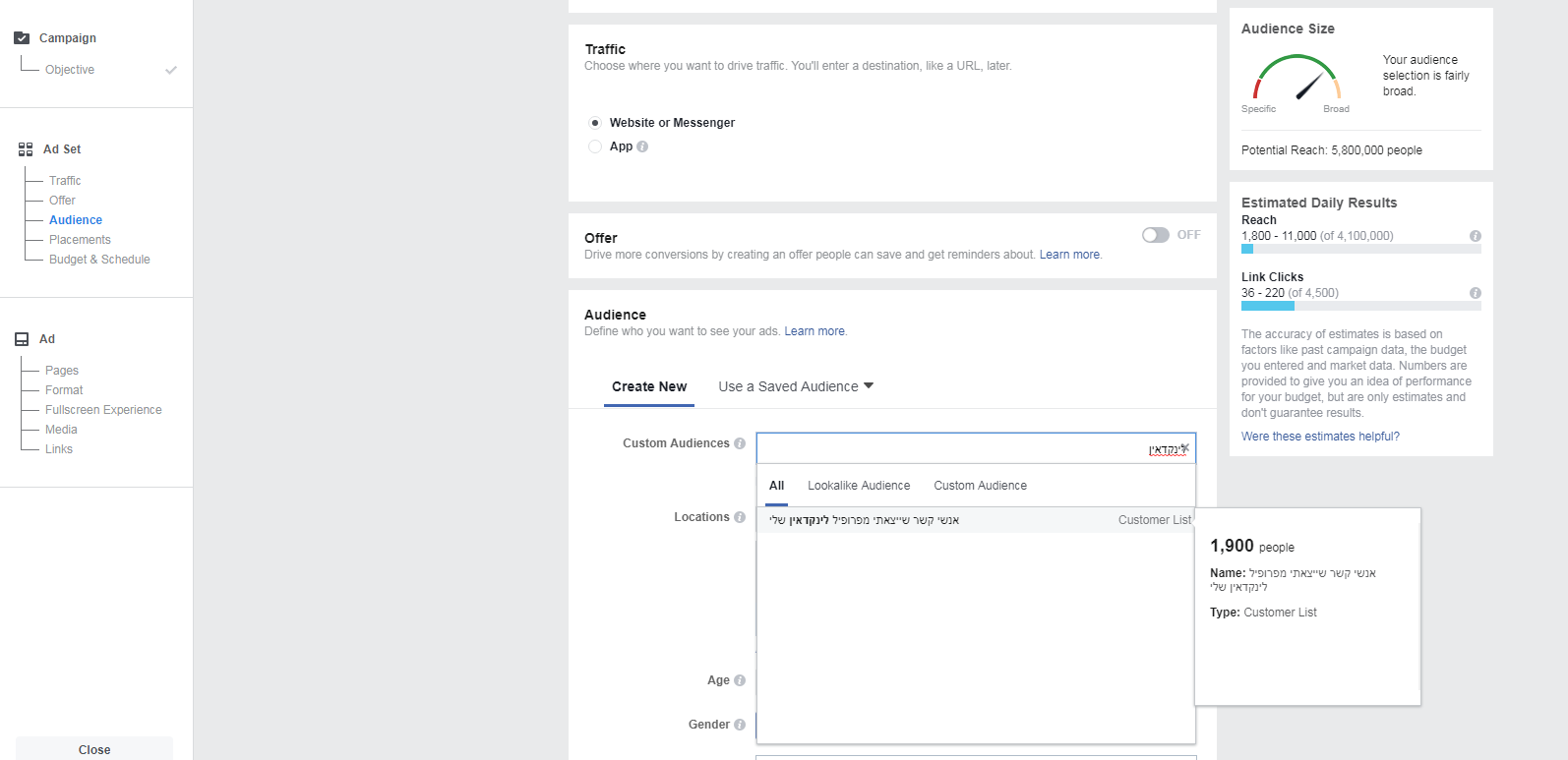Open the 'Were these estimates helpful?' link

click(1320, 437)
